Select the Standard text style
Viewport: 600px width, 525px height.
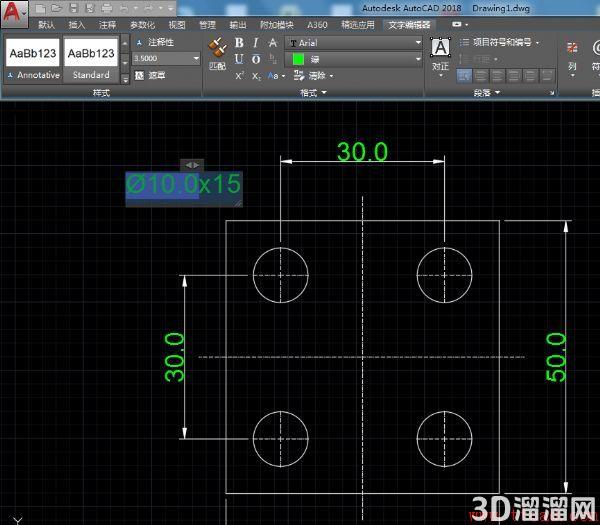tap(91, 59)
